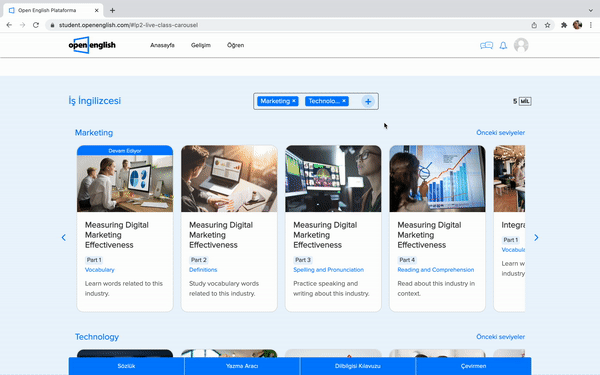Go forward in browser history

tap(23, 25)
